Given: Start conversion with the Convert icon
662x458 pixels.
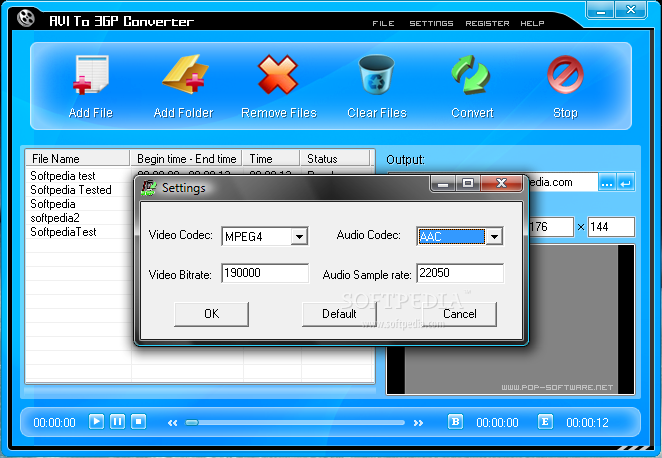Looking at the screenshot, I should [x=471, y=74].
